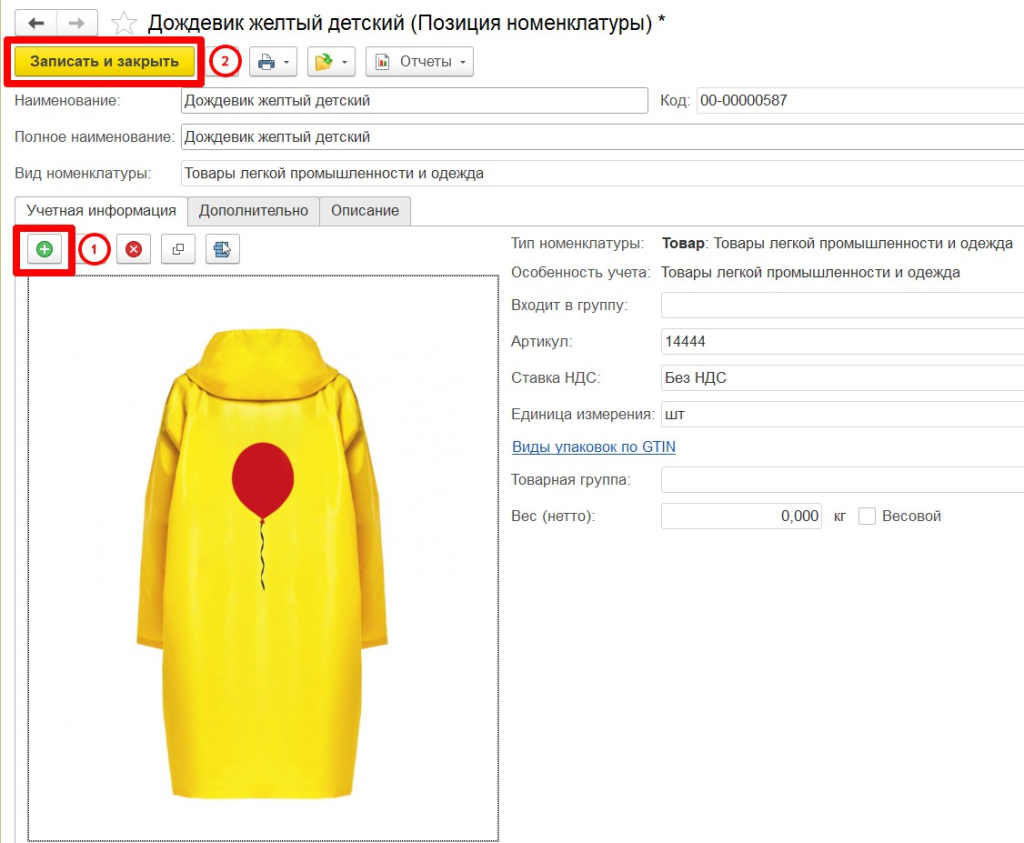Click the Записать и закрыть button
The width and height of the screenshot is (1024, 843).
104,61
